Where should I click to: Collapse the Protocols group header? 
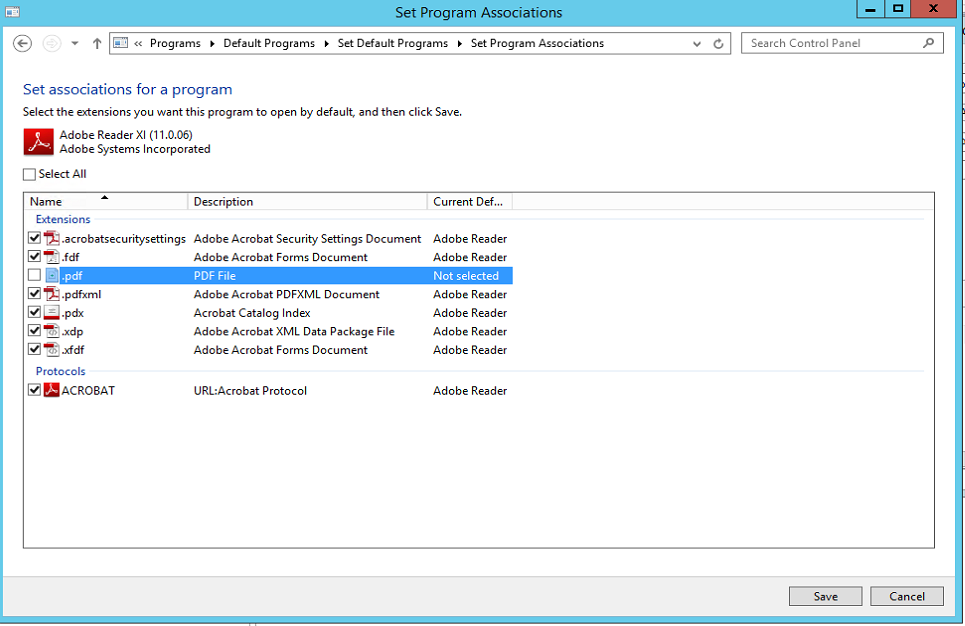click(x=60, y=371)
